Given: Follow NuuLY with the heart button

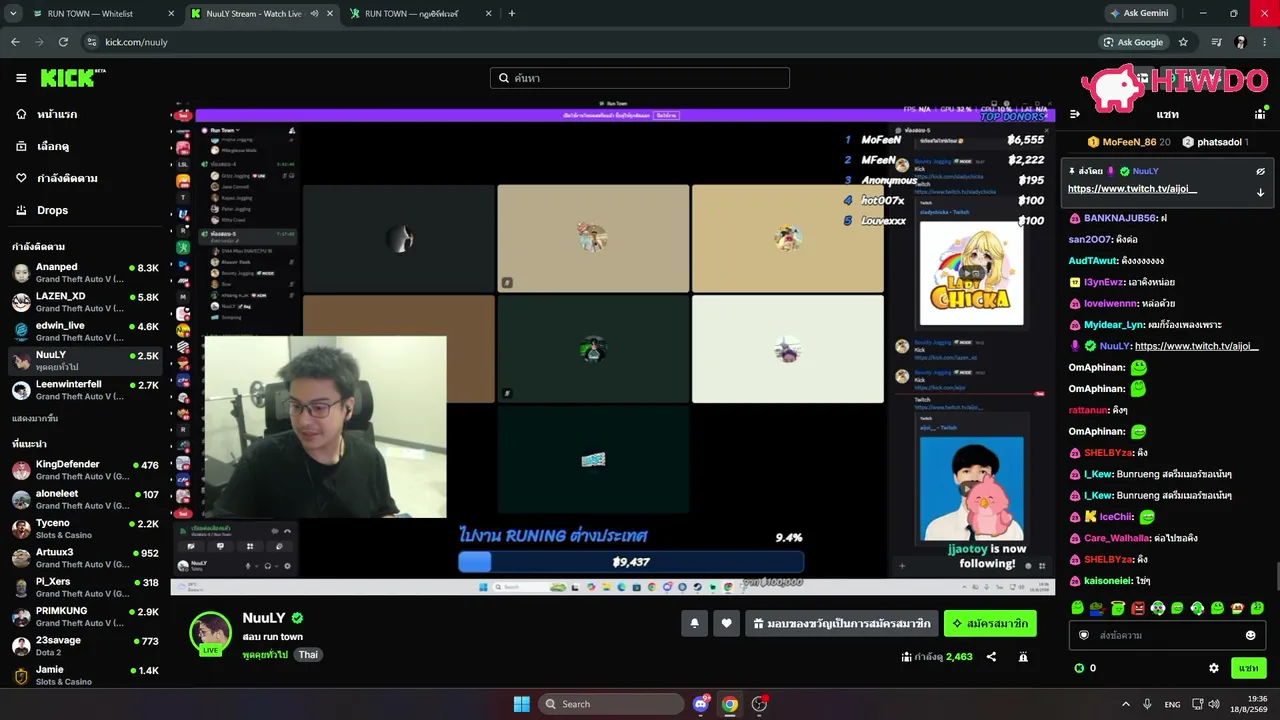Looking at the screenshot, I should click(x=727, y=623).
